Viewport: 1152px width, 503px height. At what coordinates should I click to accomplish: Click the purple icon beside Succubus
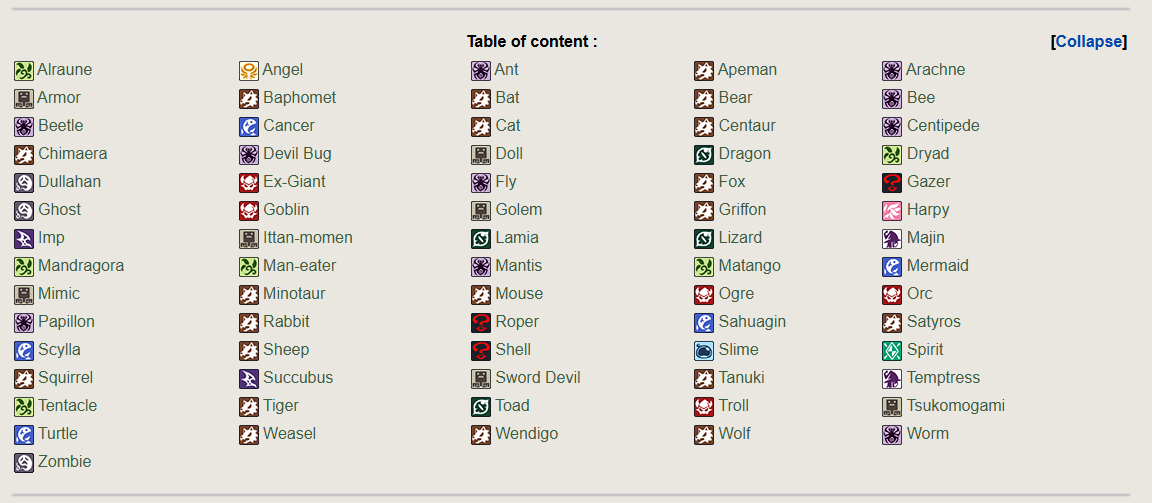click(x=249, y=378)
